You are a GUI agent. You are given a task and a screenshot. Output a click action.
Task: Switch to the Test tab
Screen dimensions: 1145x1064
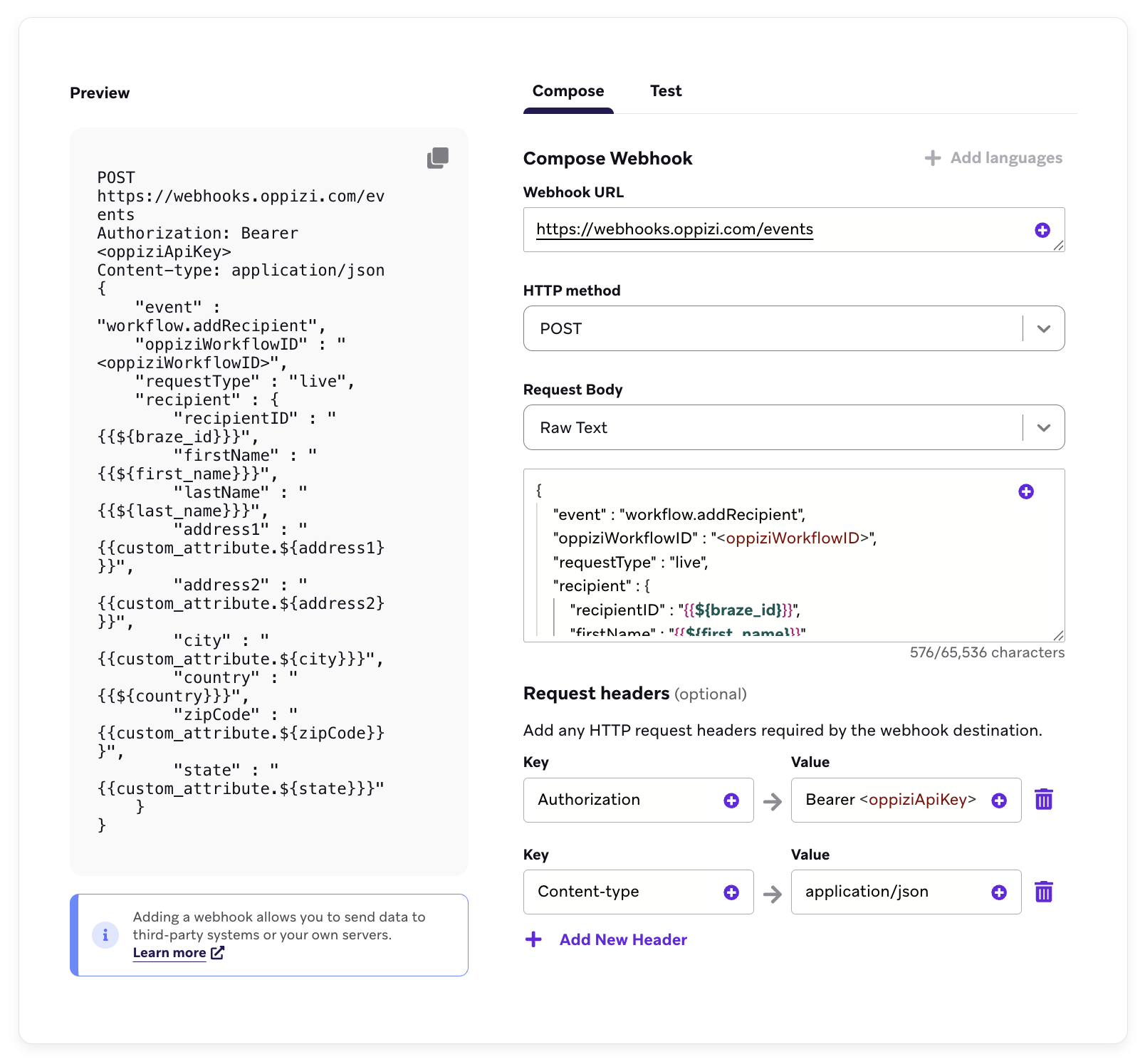pos(665,90)
